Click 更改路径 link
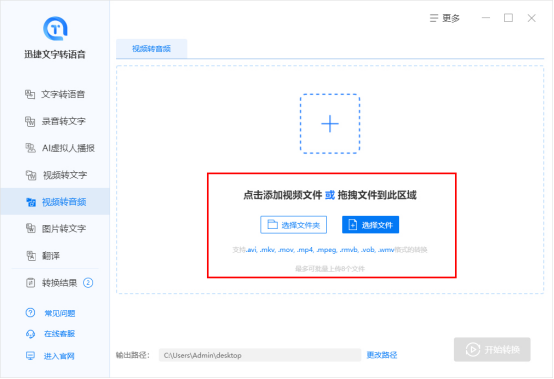 click(x=382, y=355)
